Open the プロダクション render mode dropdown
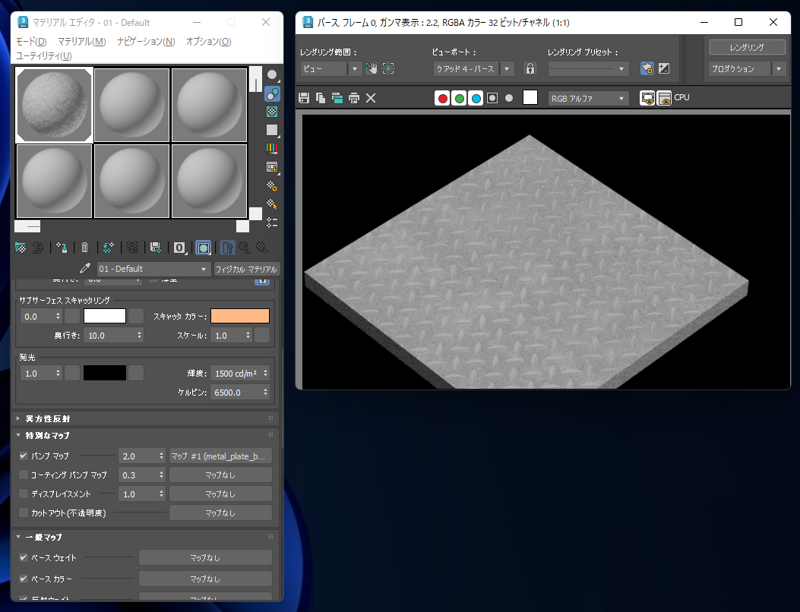 pyautogui.click(x=746, y=68)
